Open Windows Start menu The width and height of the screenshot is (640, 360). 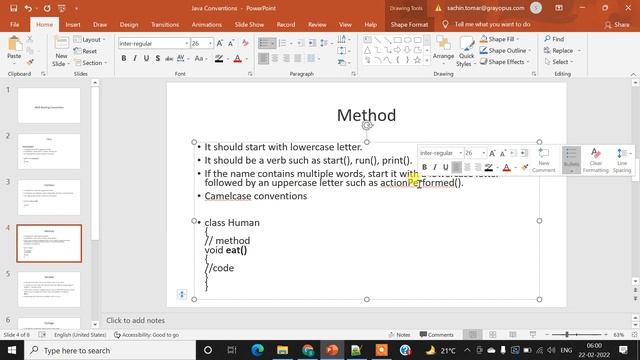[x=12, y=350]
